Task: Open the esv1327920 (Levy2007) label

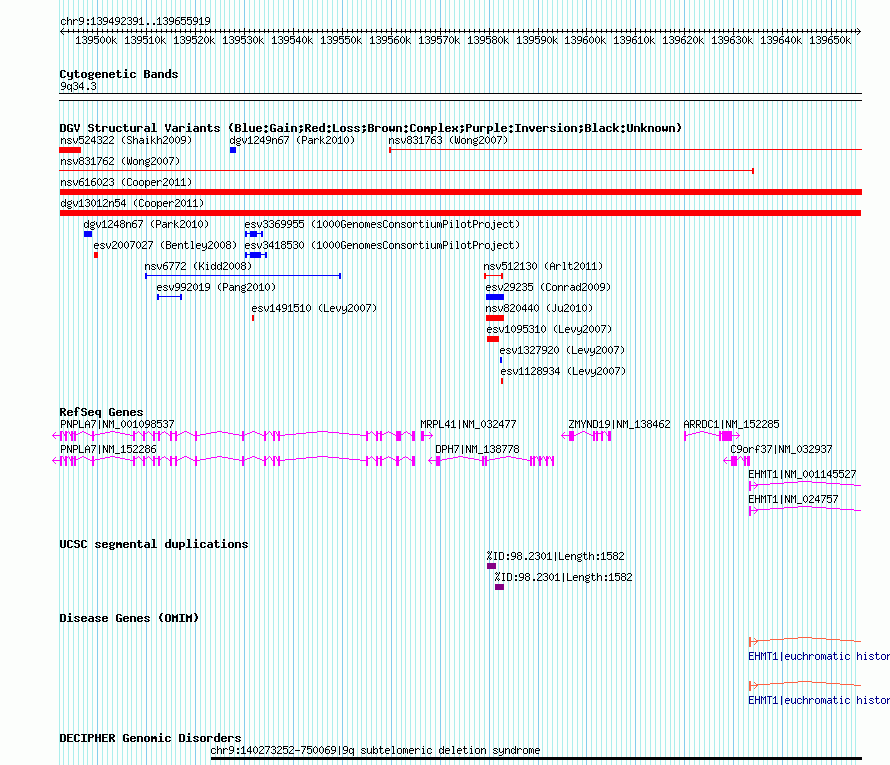Action: coord(562,350)
